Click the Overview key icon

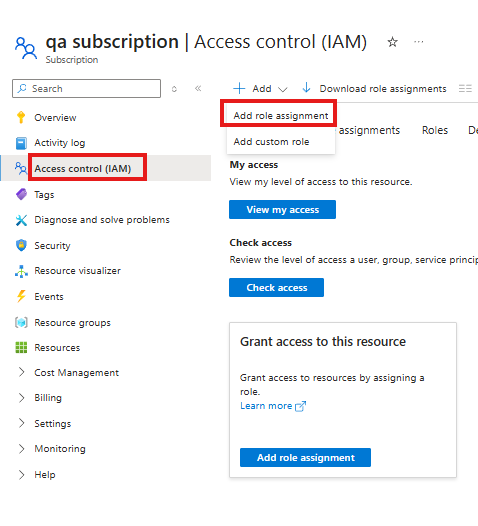[21, 117]
